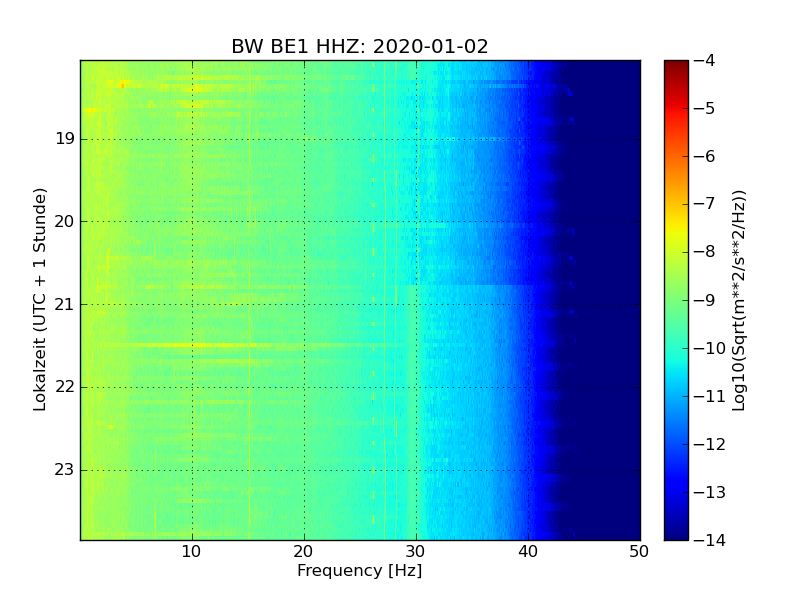Click the y-axis tick label '21'
The image size is (800, 600).
click(x=65, y=305)
